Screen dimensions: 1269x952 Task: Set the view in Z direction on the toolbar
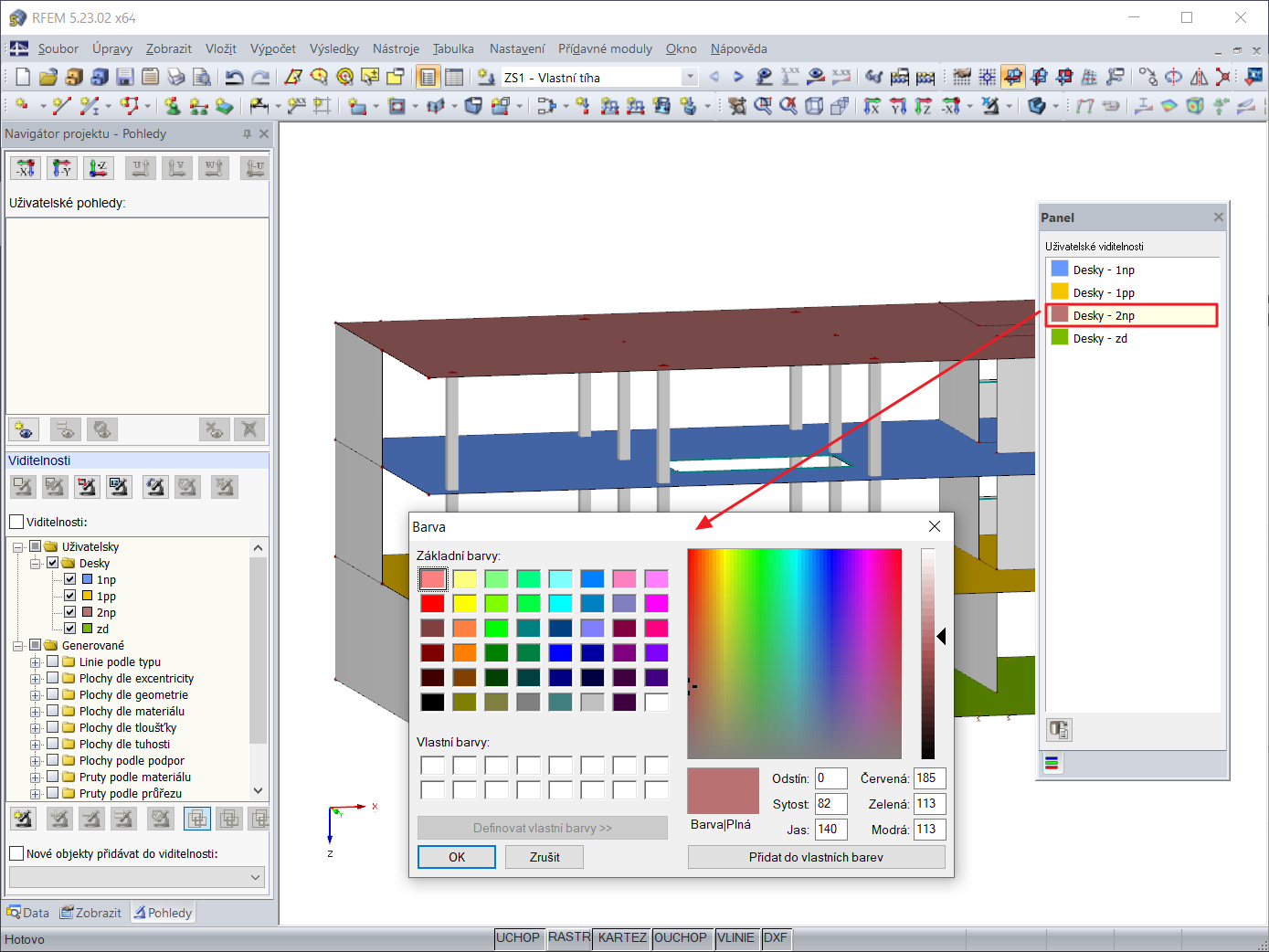[x=924, y=106]
